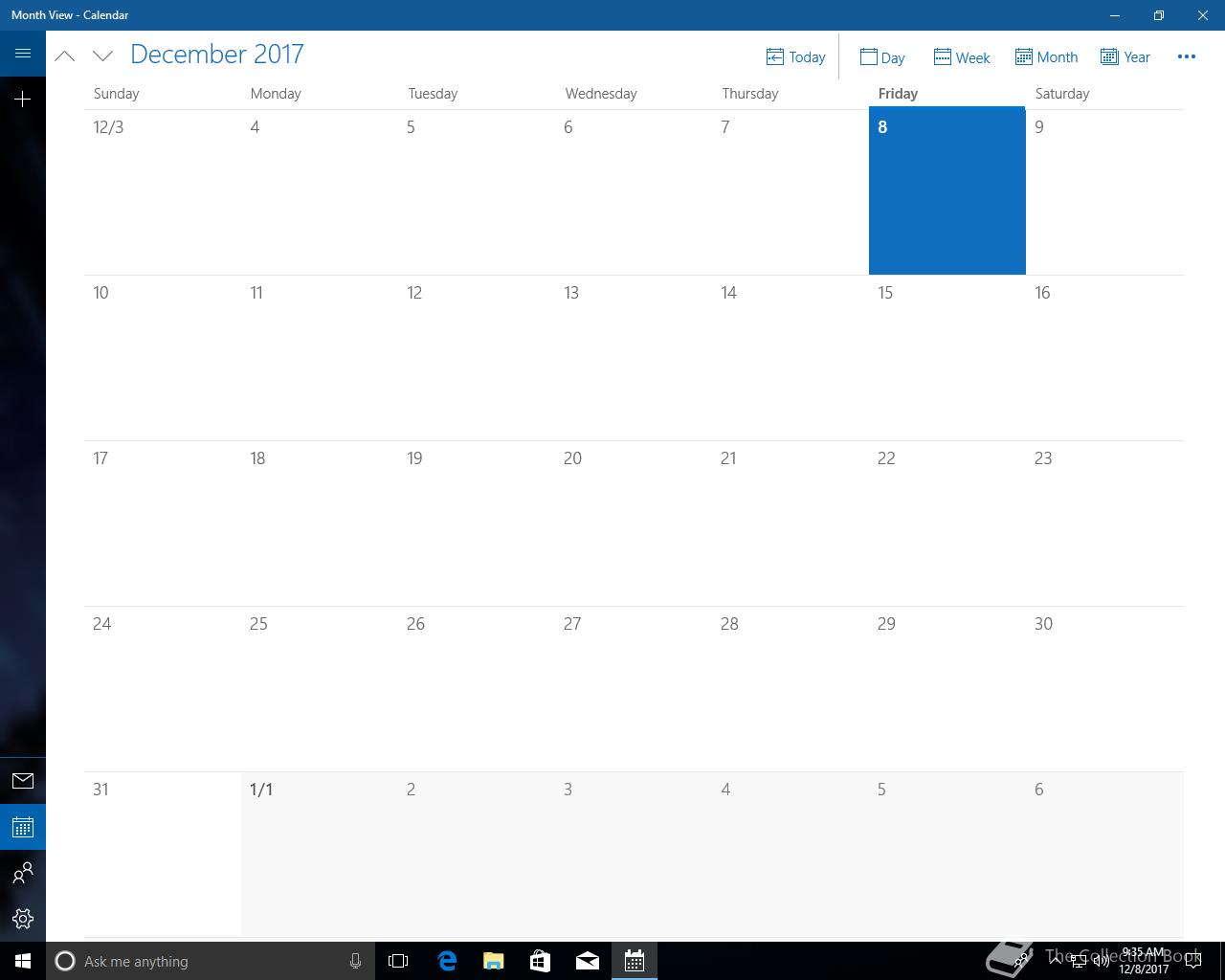1225x980 pixels.
Task: Open the December 2017 month picker
Action: point(217,55)
